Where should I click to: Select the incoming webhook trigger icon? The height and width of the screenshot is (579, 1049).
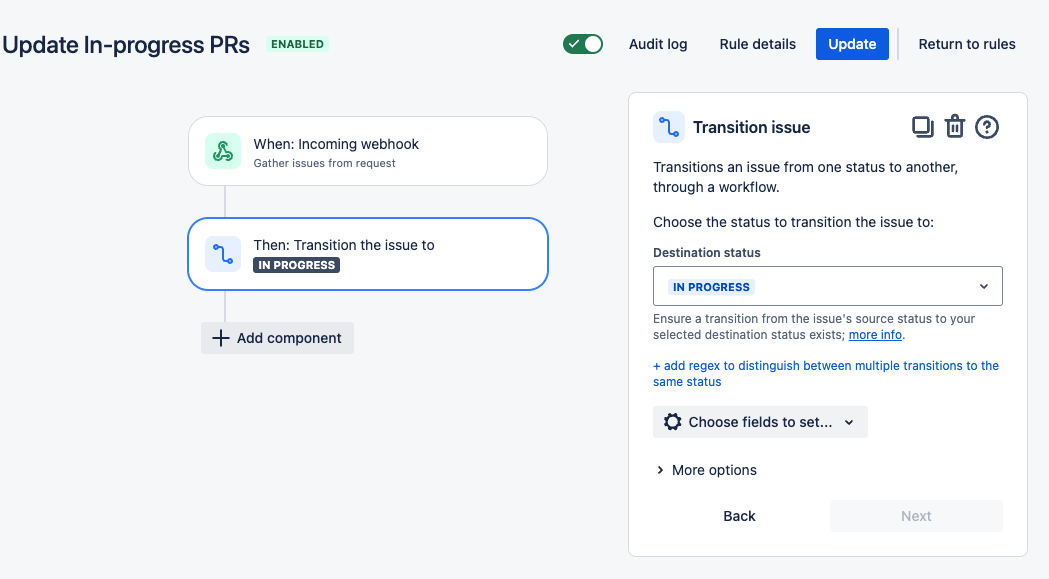point(222,151)
